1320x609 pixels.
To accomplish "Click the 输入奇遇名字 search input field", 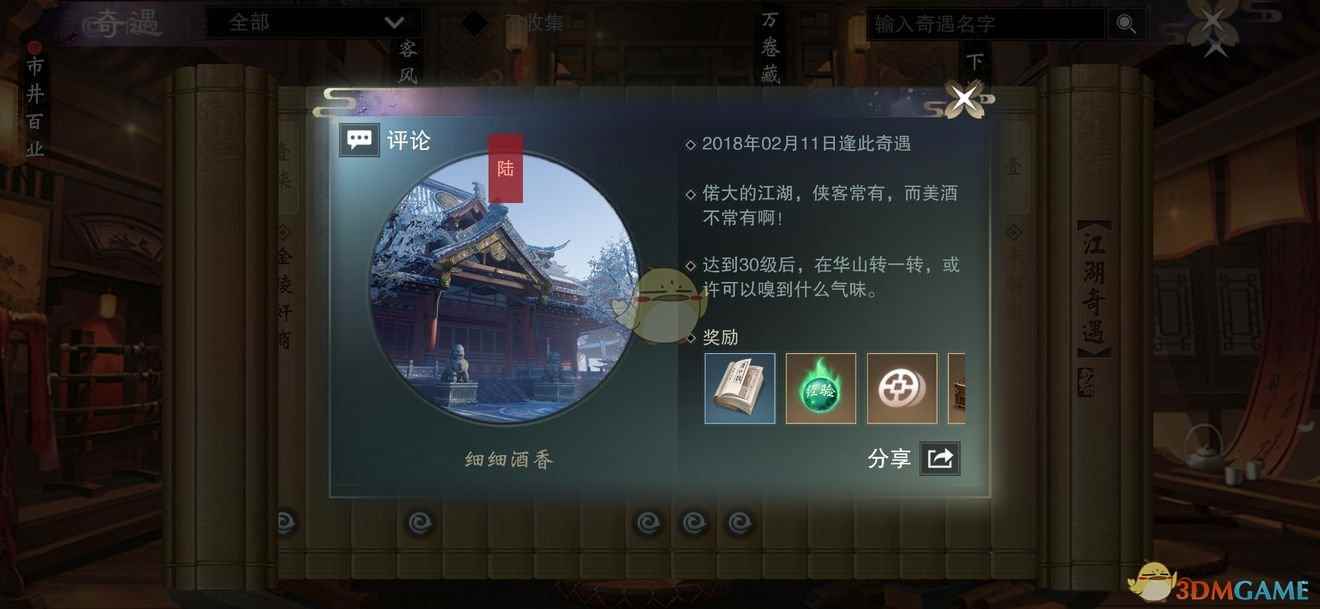I will click(985, 24).
